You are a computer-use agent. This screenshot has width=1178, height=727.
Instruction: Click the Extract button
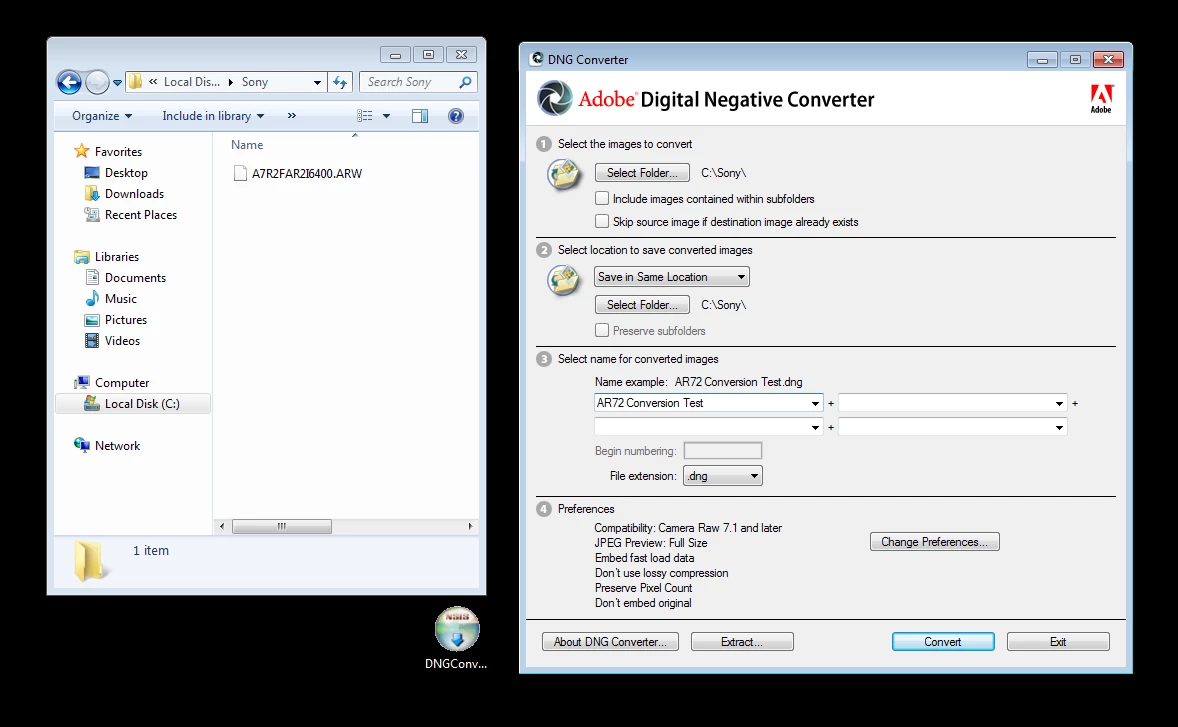(742, 641)
